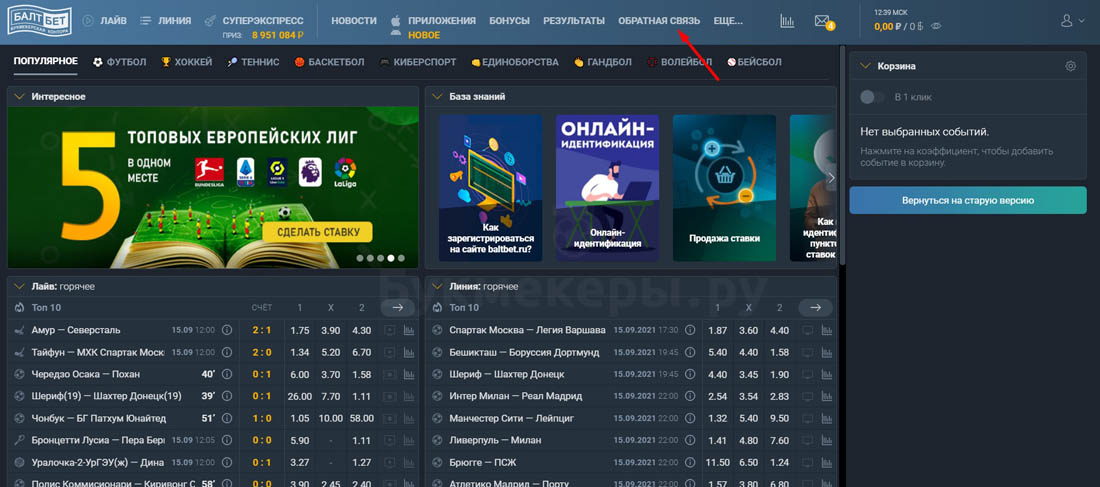Toggle balance visibility eye icon
Image resolution: width=1100 pixels, height=487 pixels.
tap(934, 27)
